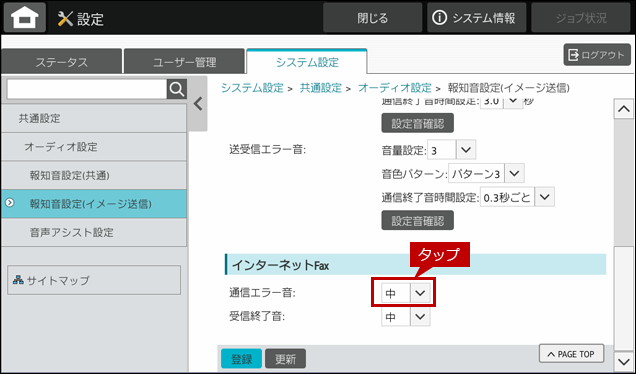Screen dimensions: 636x374
Task: Click the 登録 button
Action: pyautogui.click(x=241, y=359)
